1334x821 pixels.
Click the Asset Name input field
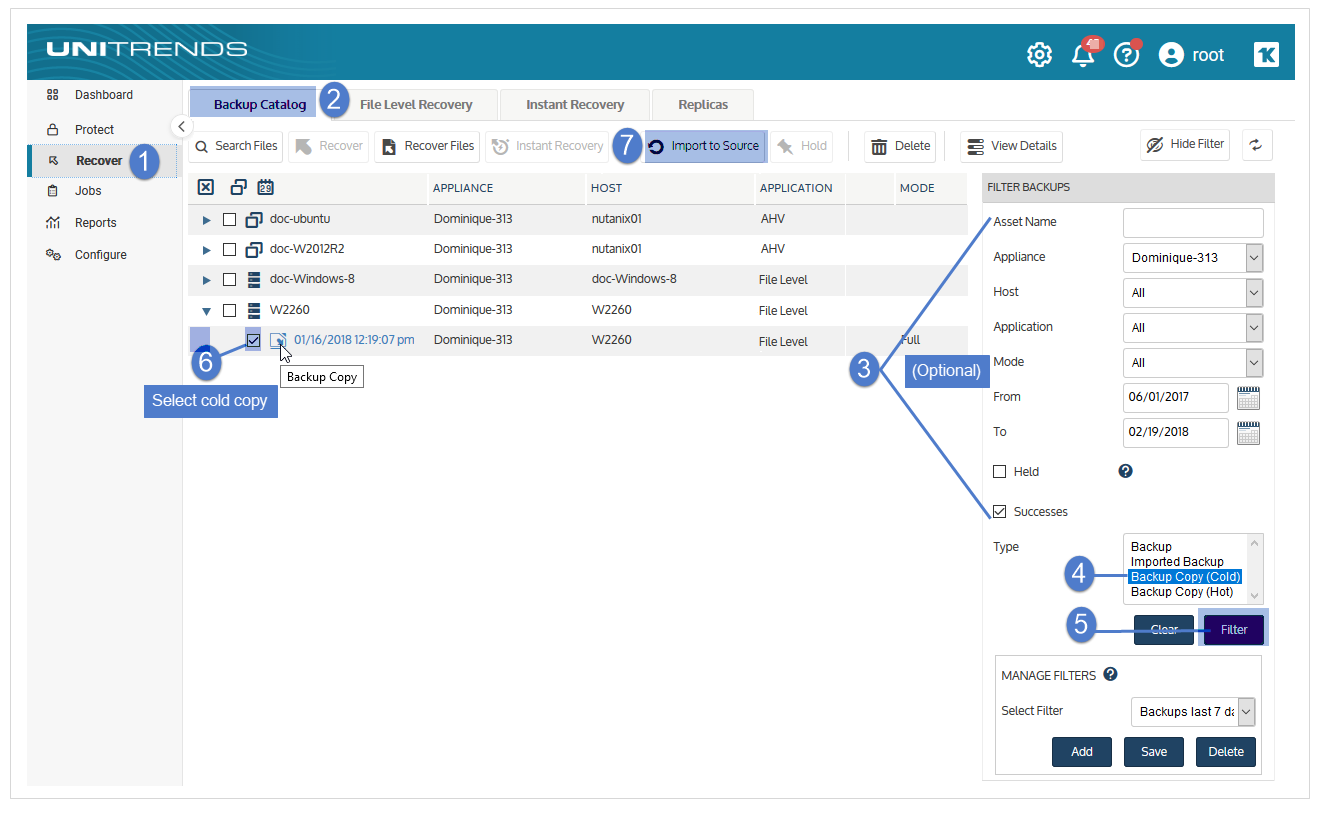1193,223
